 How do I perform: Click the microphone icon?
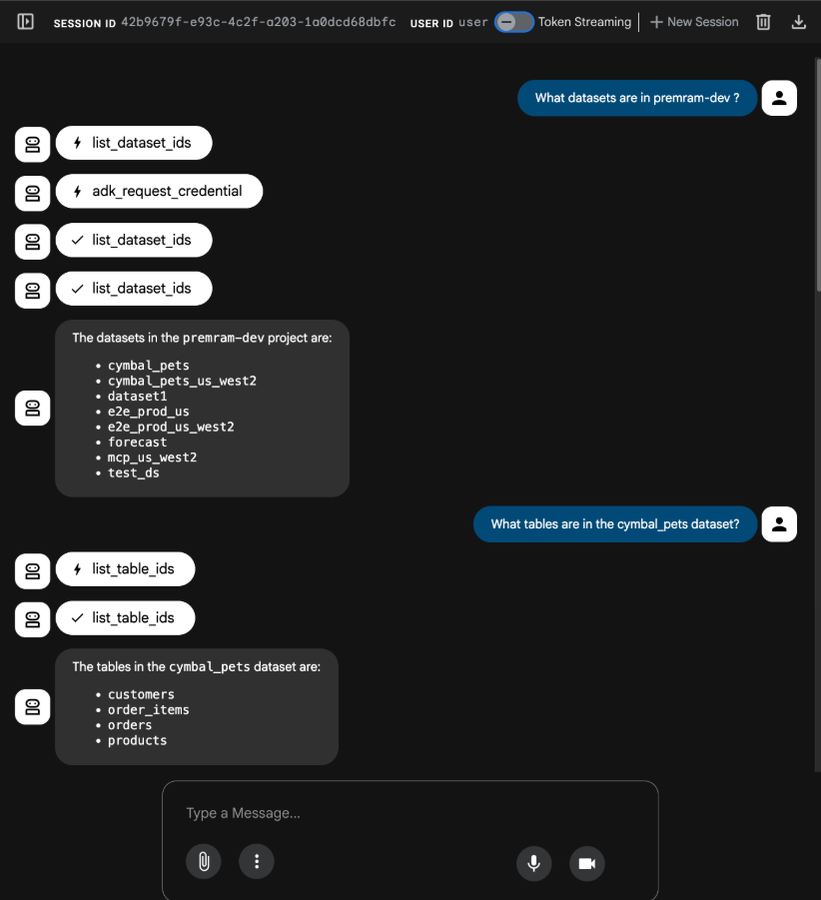point(534,863)
